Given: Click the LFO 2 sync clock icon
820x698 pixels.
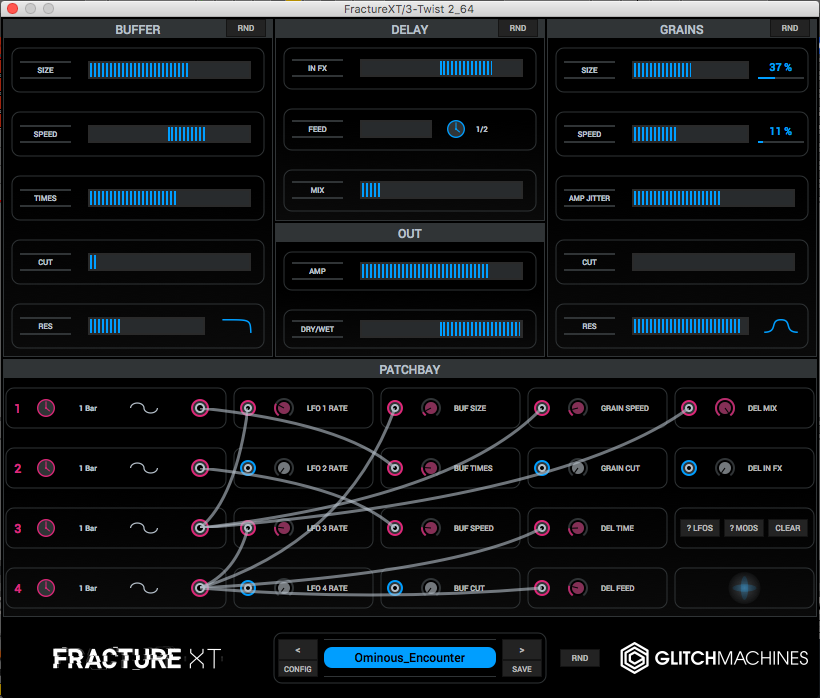Looking at the screenshot, I should pos(46,468).
